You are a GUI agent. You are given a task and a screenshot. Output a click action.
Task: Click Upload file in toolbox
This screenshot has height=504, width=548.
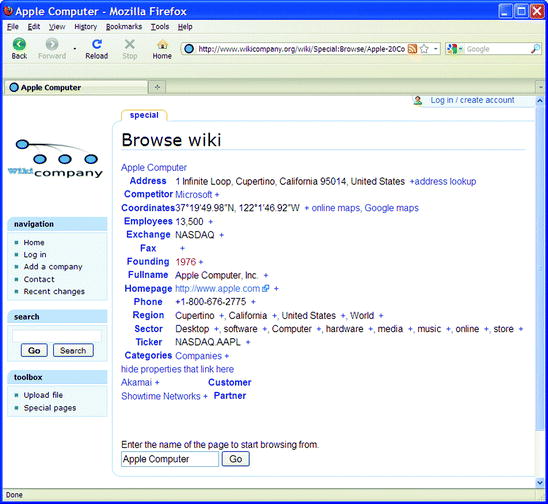click(43, 395)
